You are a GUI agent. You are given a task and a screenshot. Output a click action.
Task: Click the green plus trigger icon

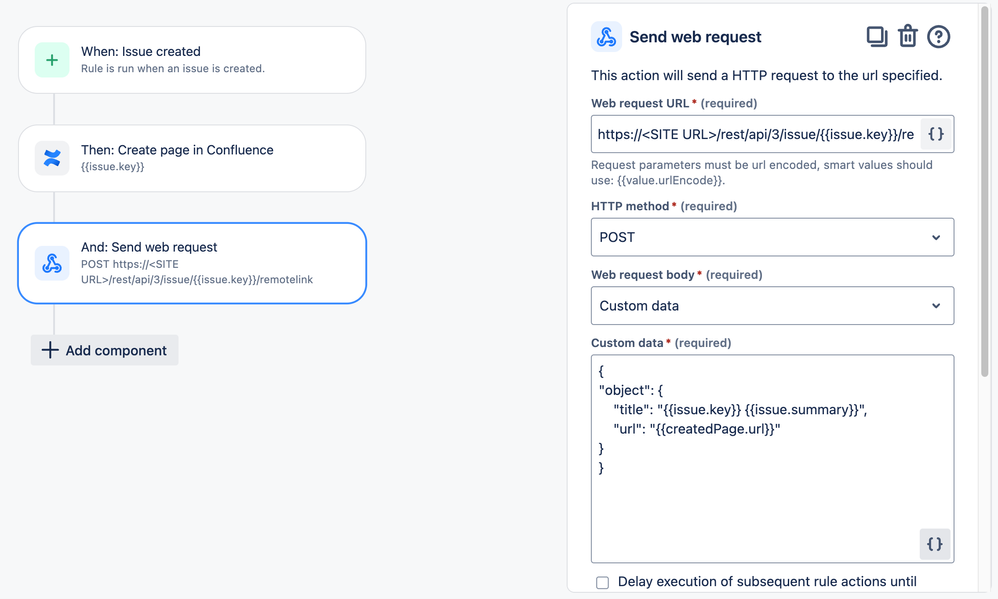(x=52, y=60)
